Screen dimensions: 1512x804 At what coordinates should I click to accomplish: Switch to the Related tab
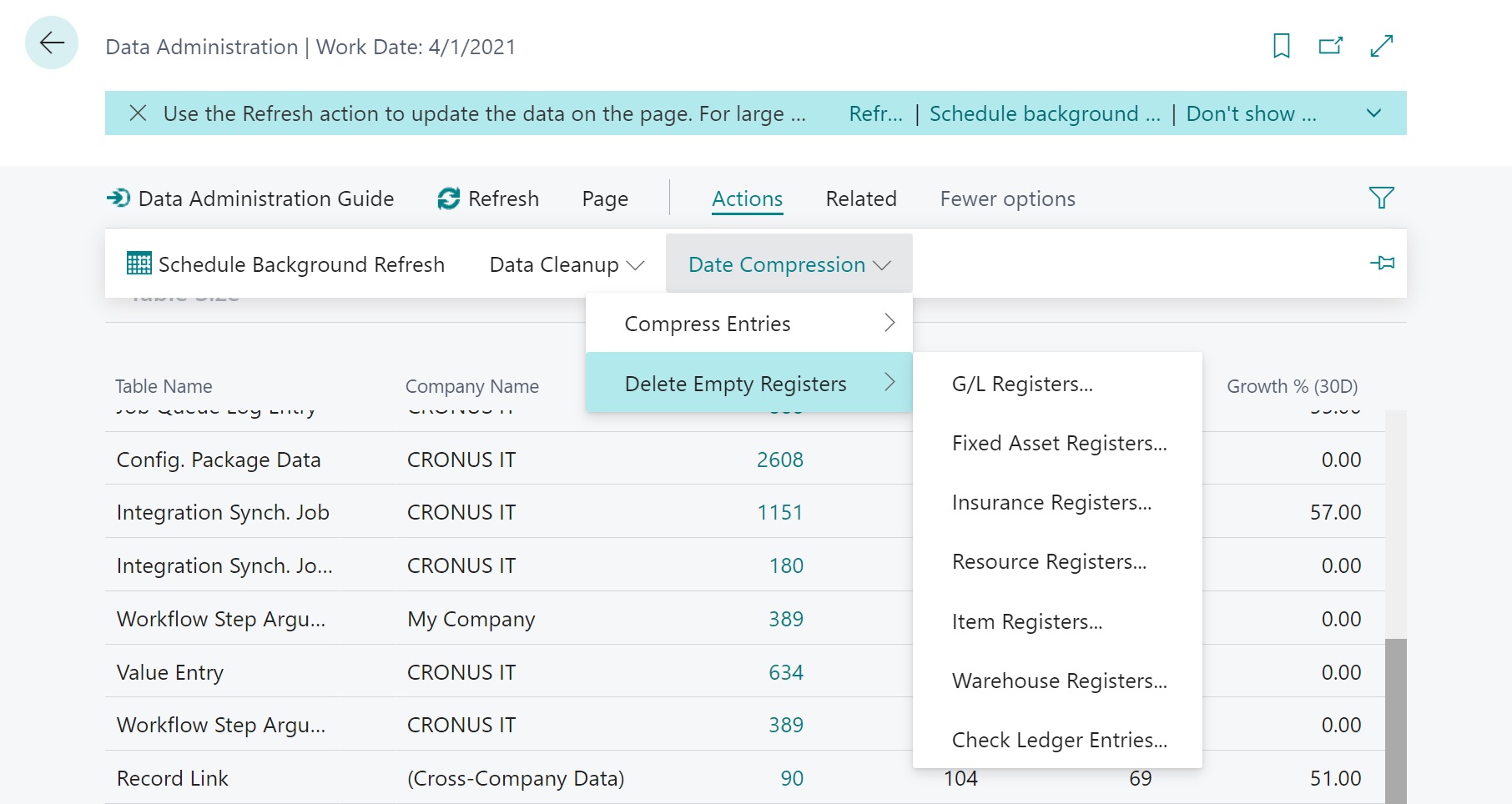click(860, 198)
